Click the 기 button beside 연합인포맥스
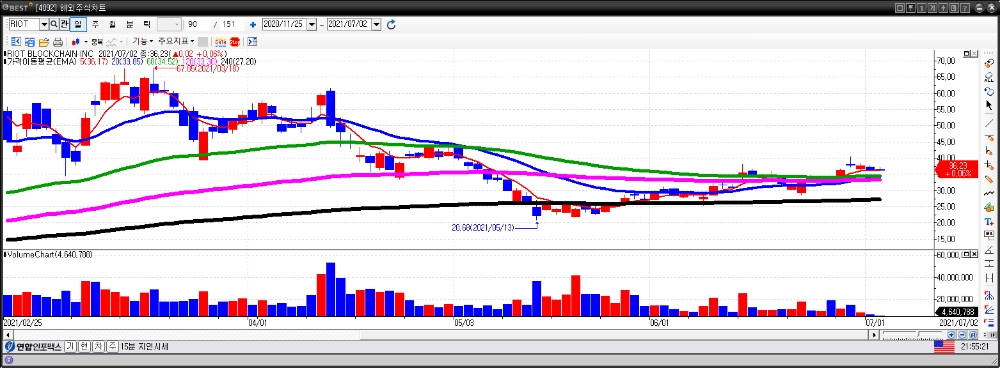 (70, 346)
